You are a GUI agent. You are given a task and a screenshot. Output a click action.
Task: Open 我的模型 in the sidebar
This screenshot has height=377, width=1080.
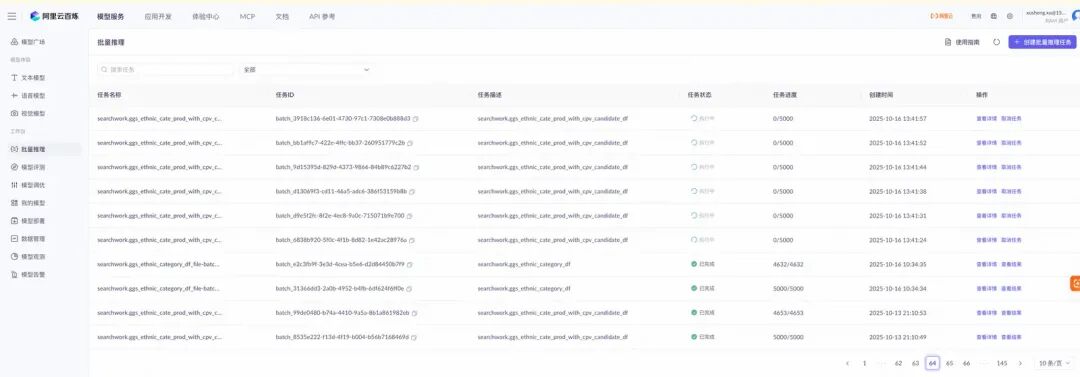(28, 203)
